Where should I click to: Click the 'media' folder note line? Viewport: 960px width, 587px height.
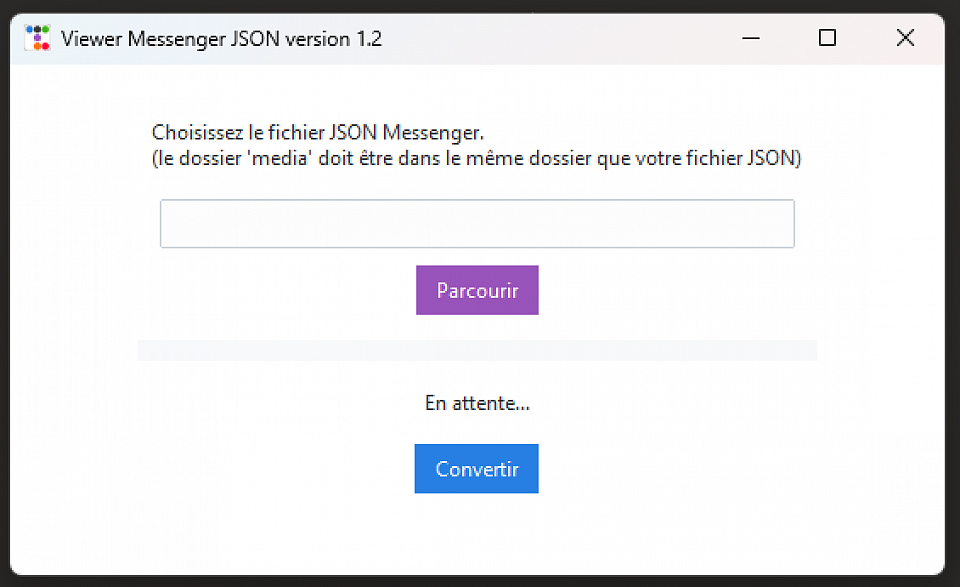[x=477, y=158]
